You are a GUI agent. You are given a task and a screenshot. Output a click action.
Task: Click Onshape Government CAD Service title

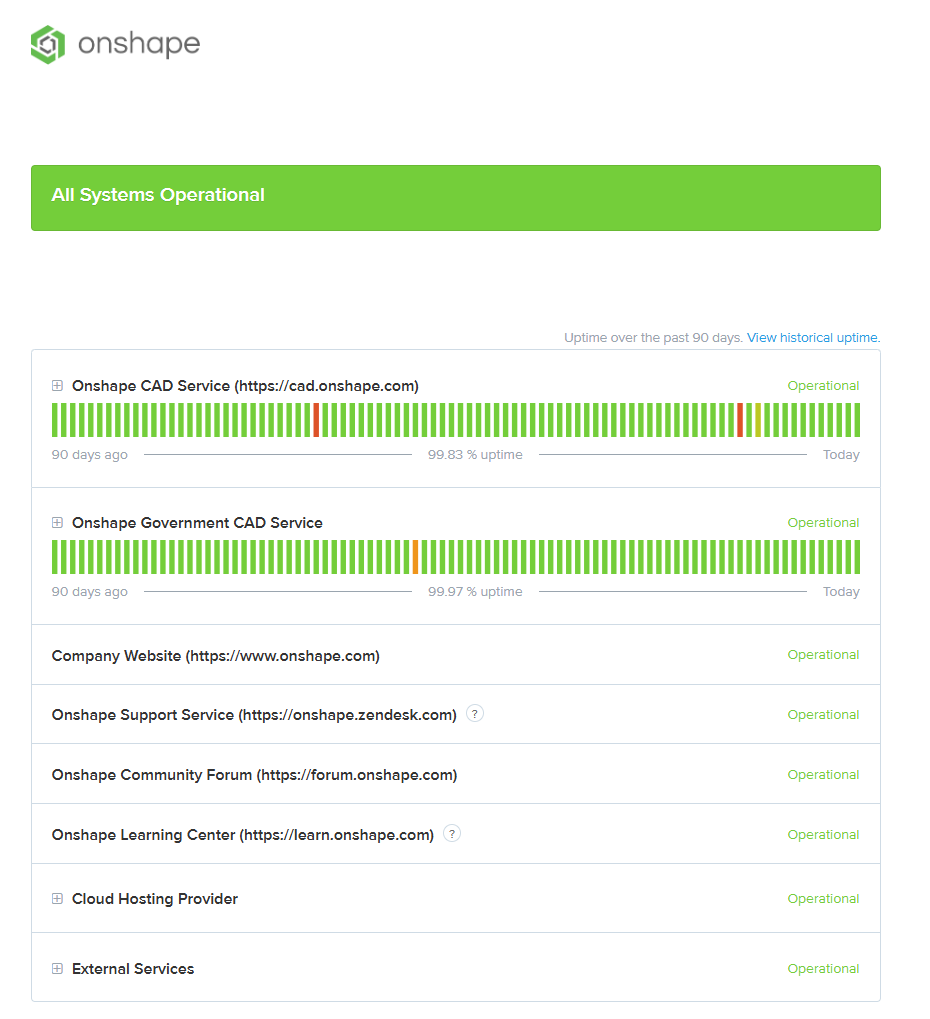coord(197,523)
